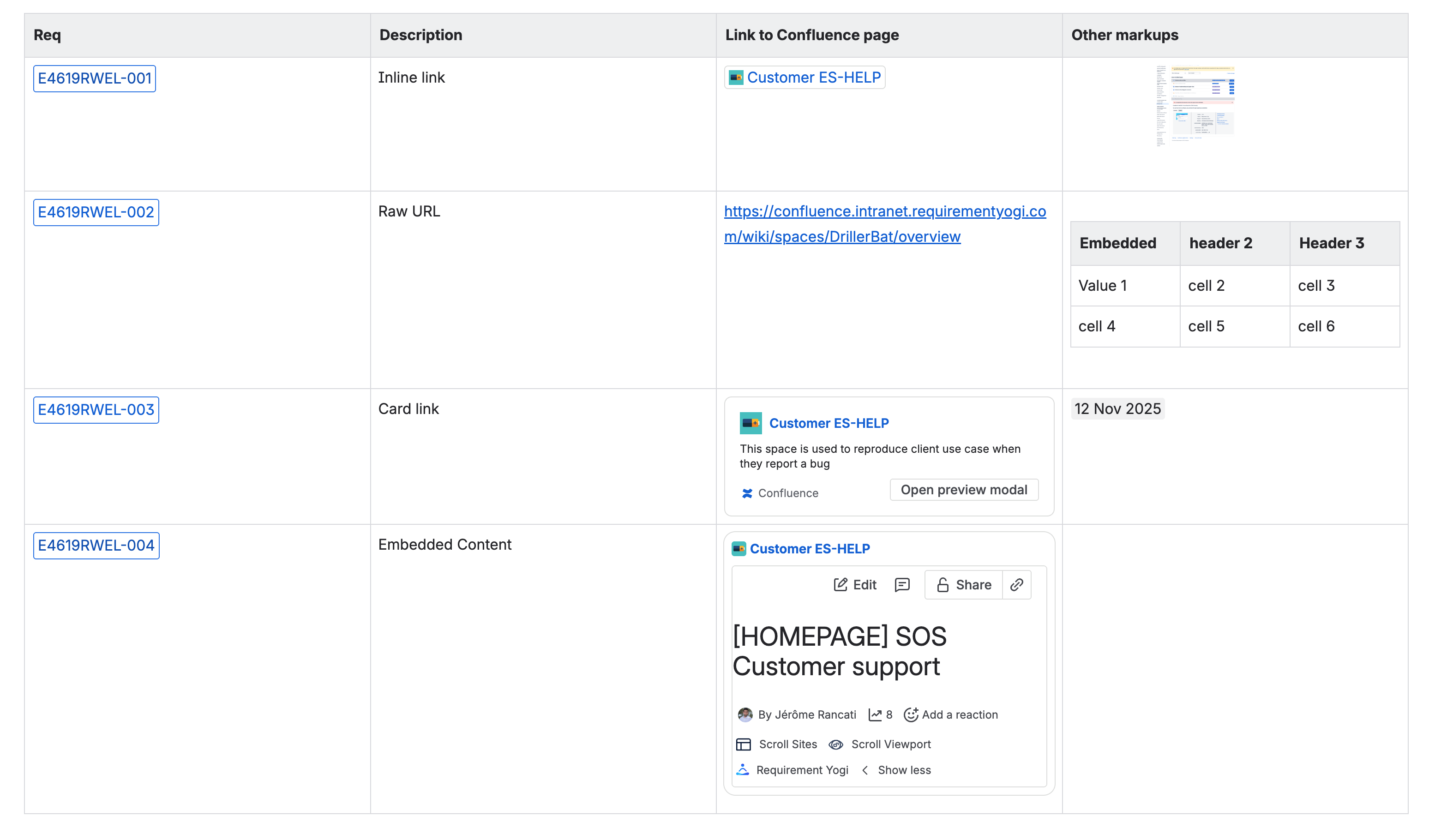Select the Confluence logo on the card preview
Viewport: 1441px width, 840px height.
[x=747, y=492]
